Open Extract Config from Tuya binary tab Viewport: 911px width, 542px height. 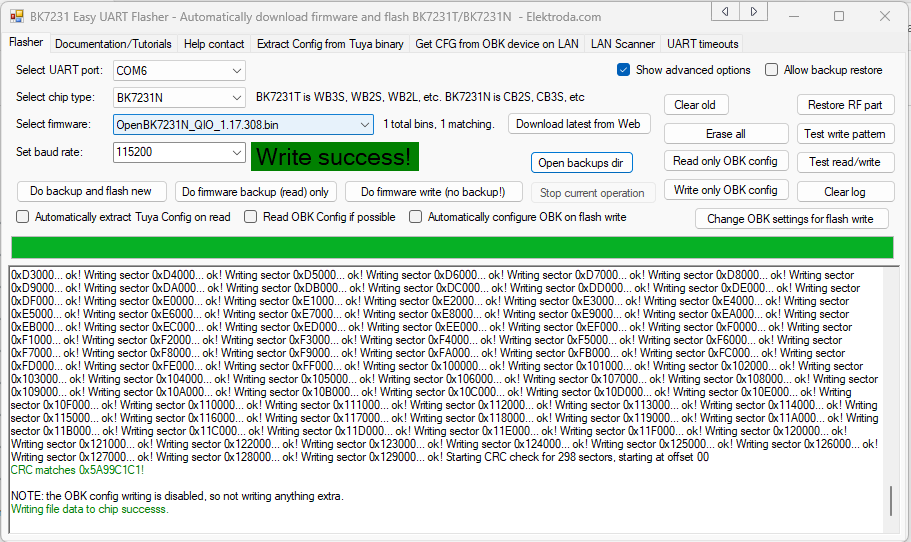(x=330, y=44)
